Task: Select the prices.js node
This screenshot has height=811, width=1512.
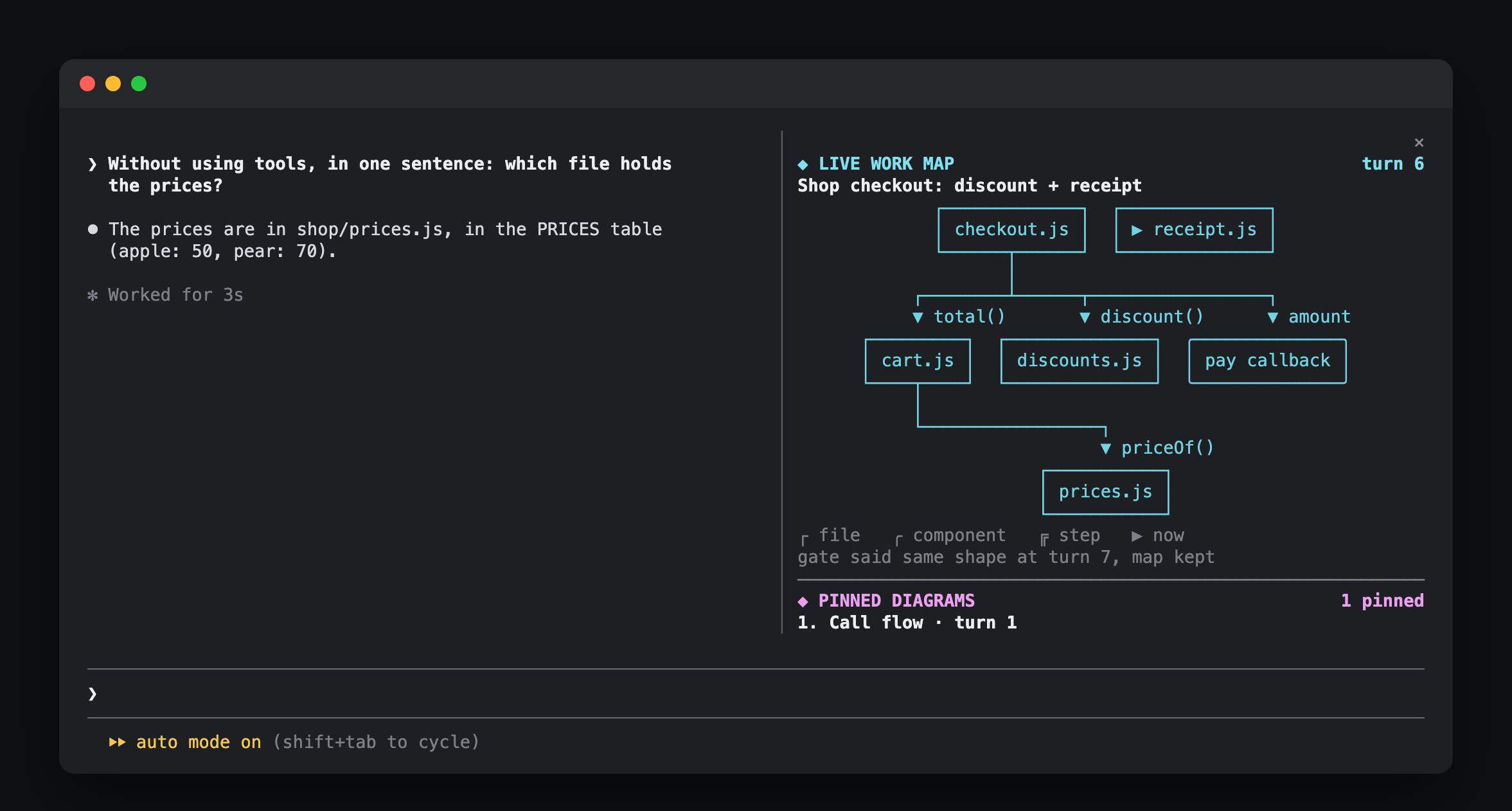Action: click(1105, 492)
